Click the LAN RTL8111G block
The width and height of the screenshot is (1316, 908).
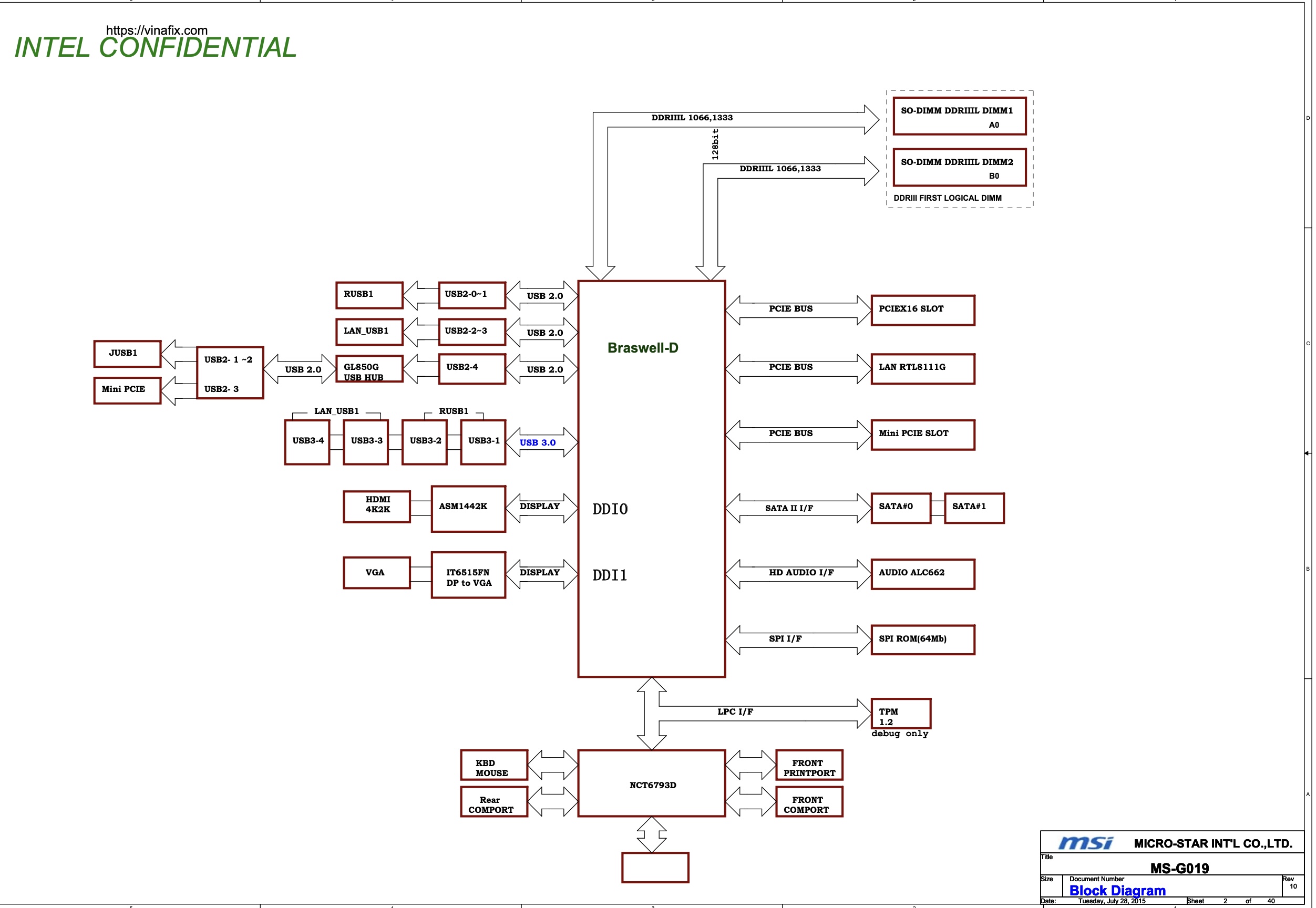[x=923, y=369]
